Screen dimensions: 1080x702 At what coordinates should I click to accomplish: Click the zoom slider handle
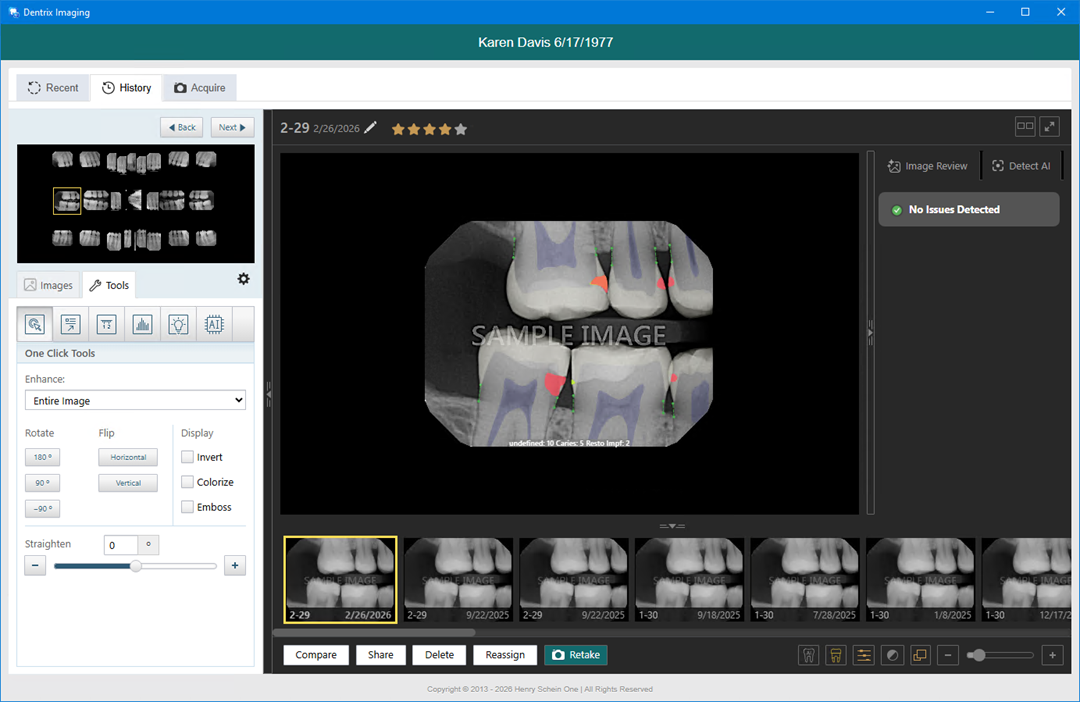[978, 655]
